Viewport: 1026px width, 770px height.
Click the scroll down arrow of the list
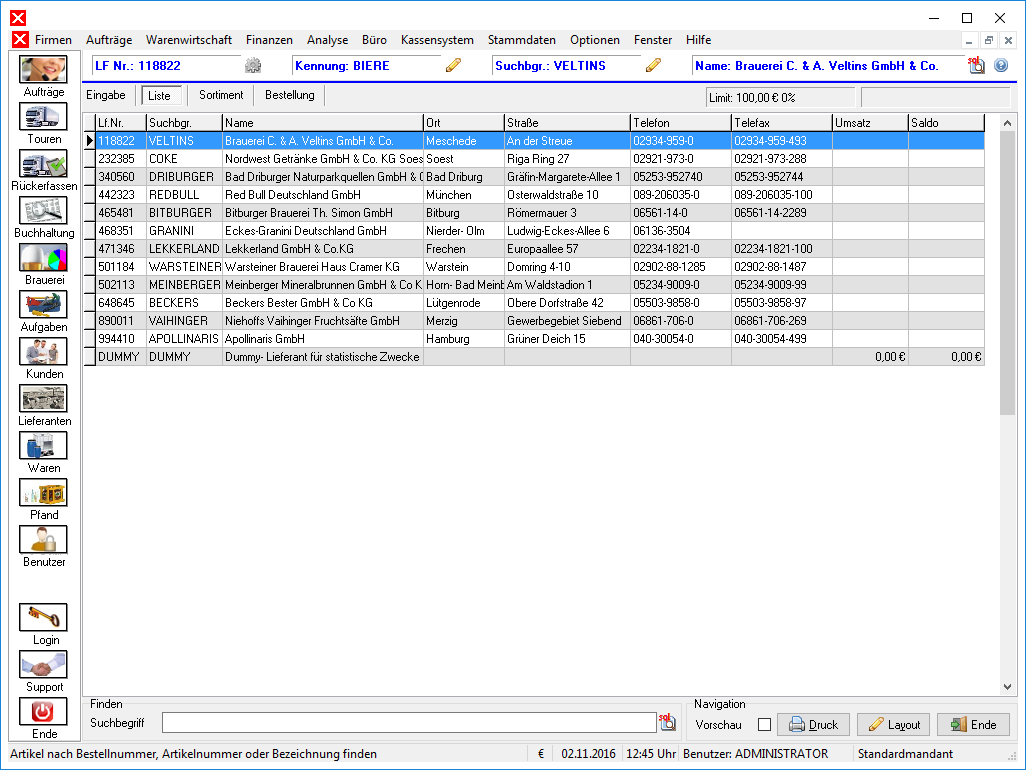point(1007,687)
